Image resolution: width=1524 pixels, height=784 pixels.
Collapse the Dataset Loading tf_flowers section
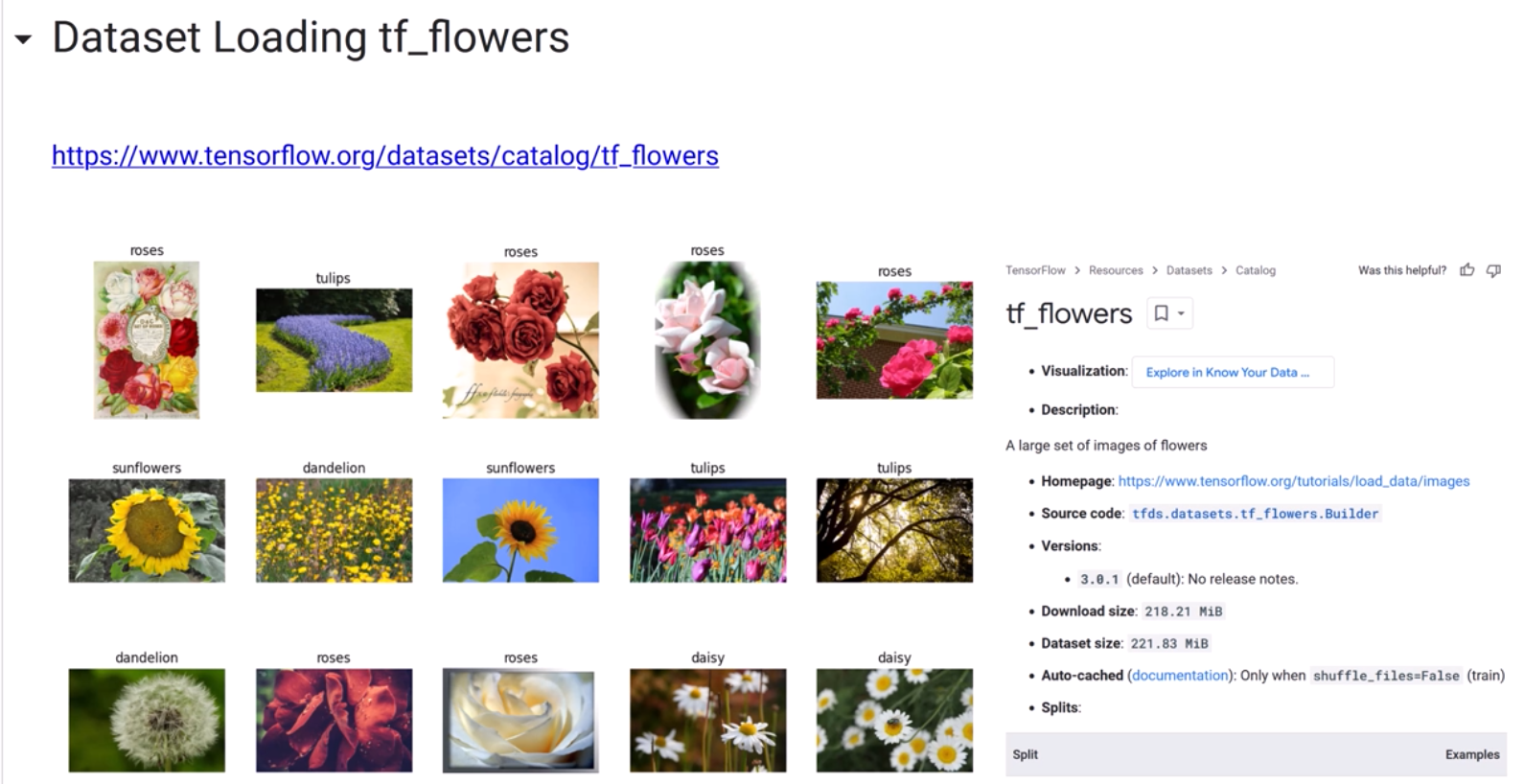pos(23,39)
